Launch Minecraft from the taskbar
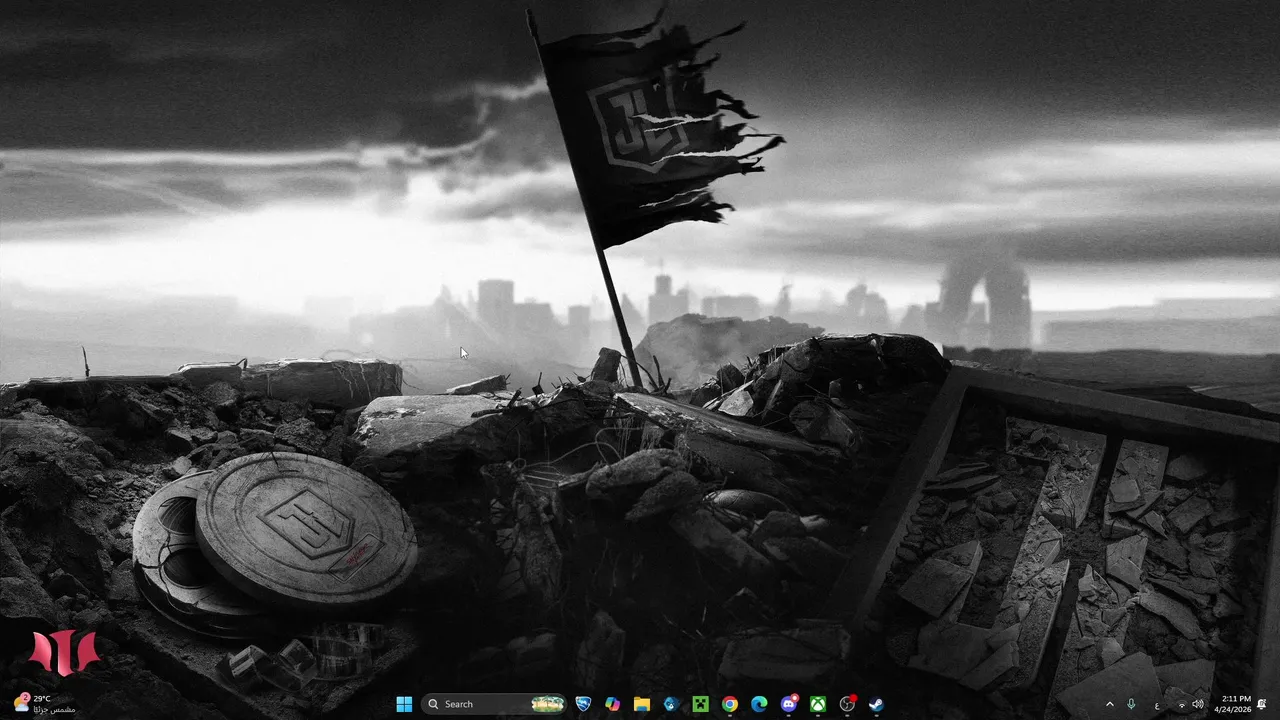 pos(700,704)
